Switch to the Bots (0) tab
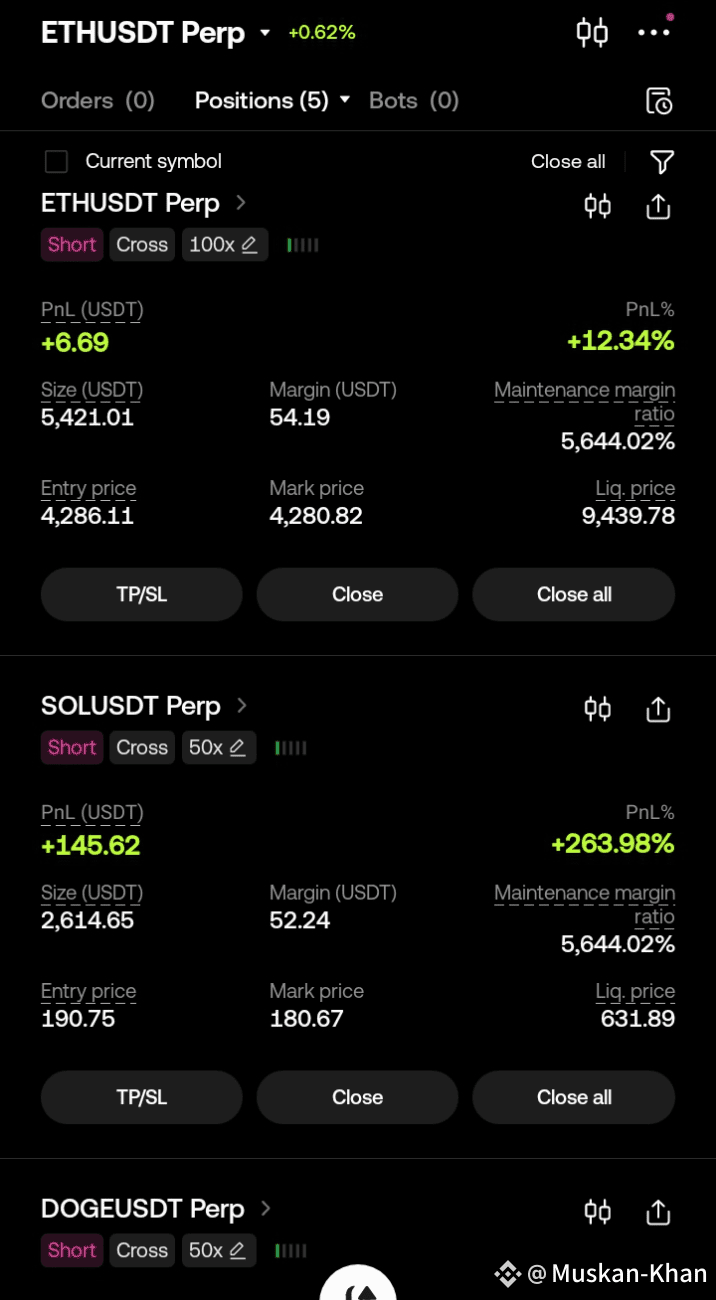The height and width of the screenshot is (1300, 716). (x=414, y=100)
